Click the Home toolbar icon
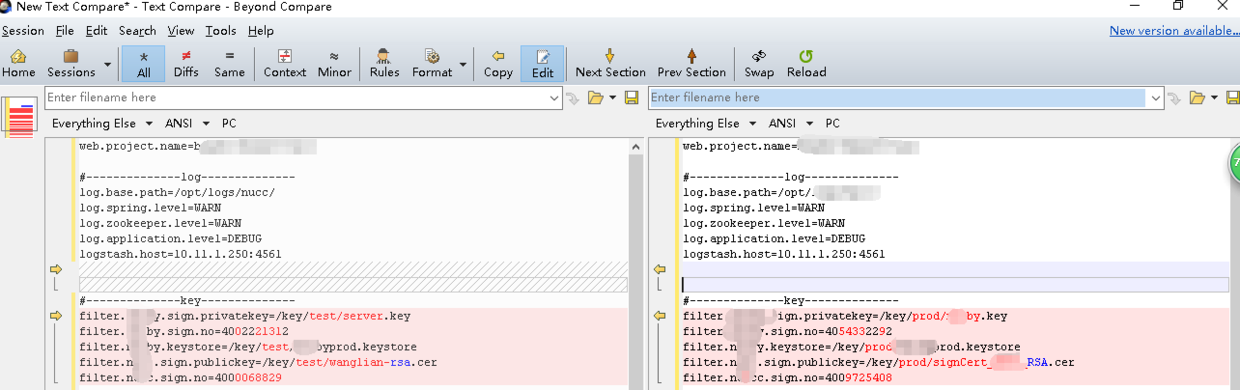Viewport: 1240px width, 390px height. click(x=18, y=63)
